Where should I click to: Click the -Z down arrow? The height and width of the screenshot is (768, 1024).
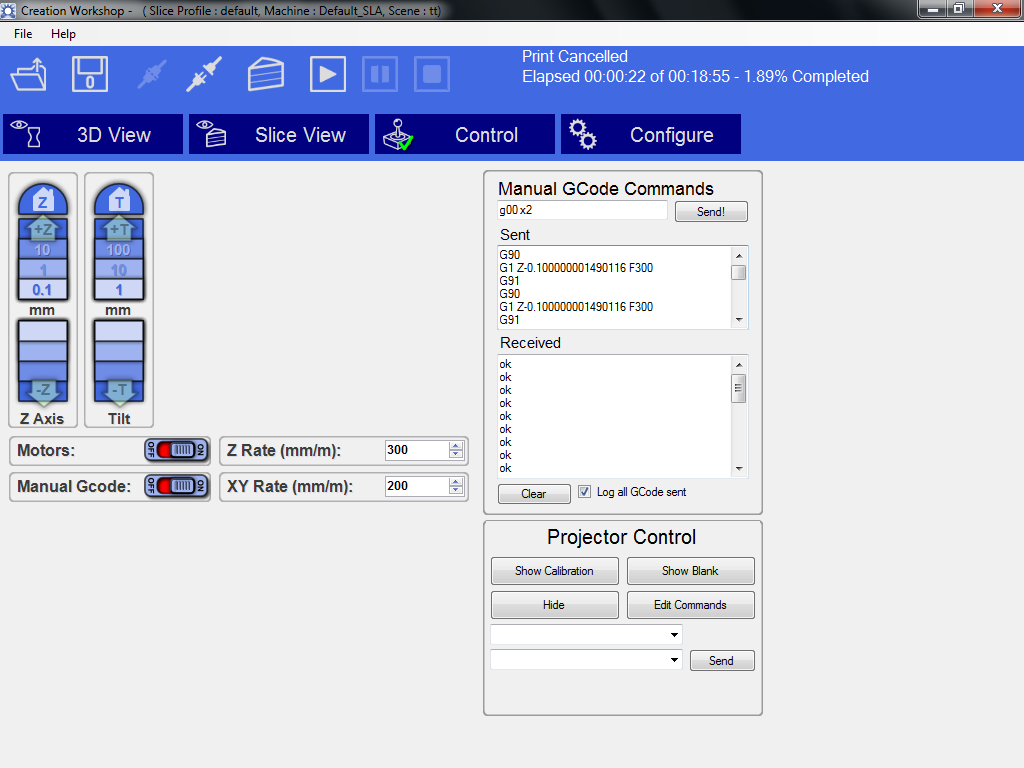[42, 391]
